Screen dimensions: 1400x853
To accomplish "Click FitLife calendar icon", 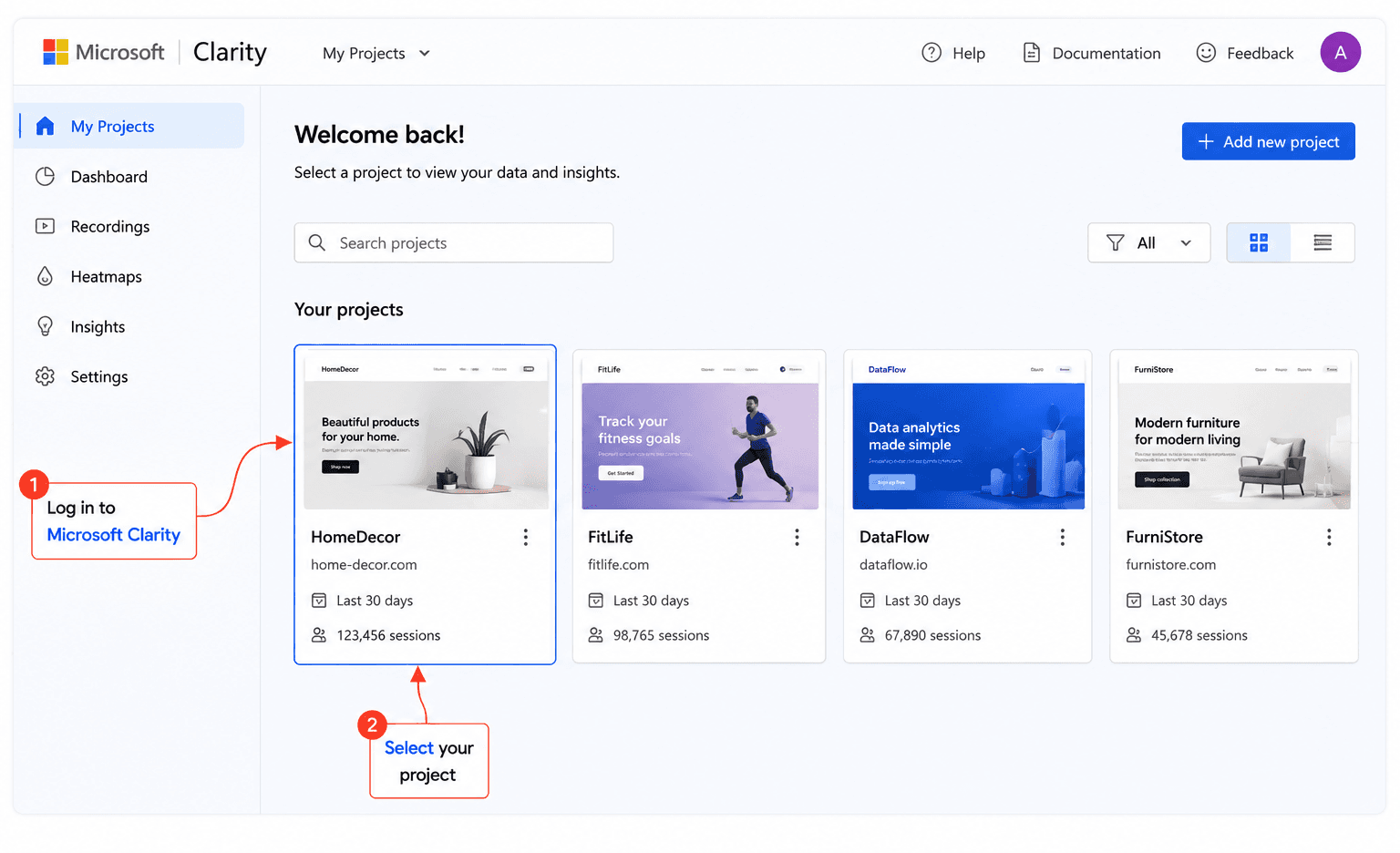I will pyautogui.click(x=595, y=600).
